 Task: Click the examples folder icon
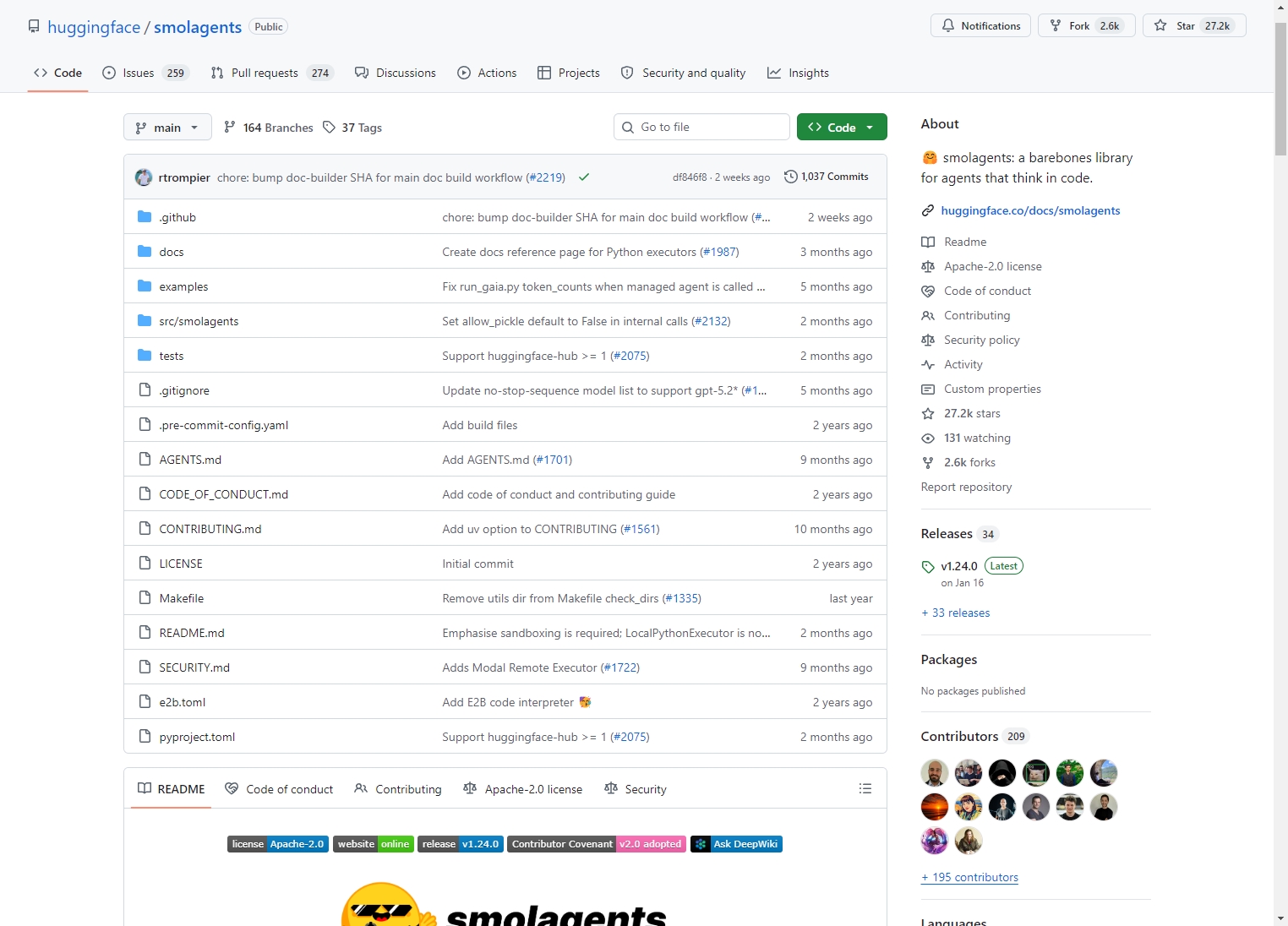click(145, 286)
